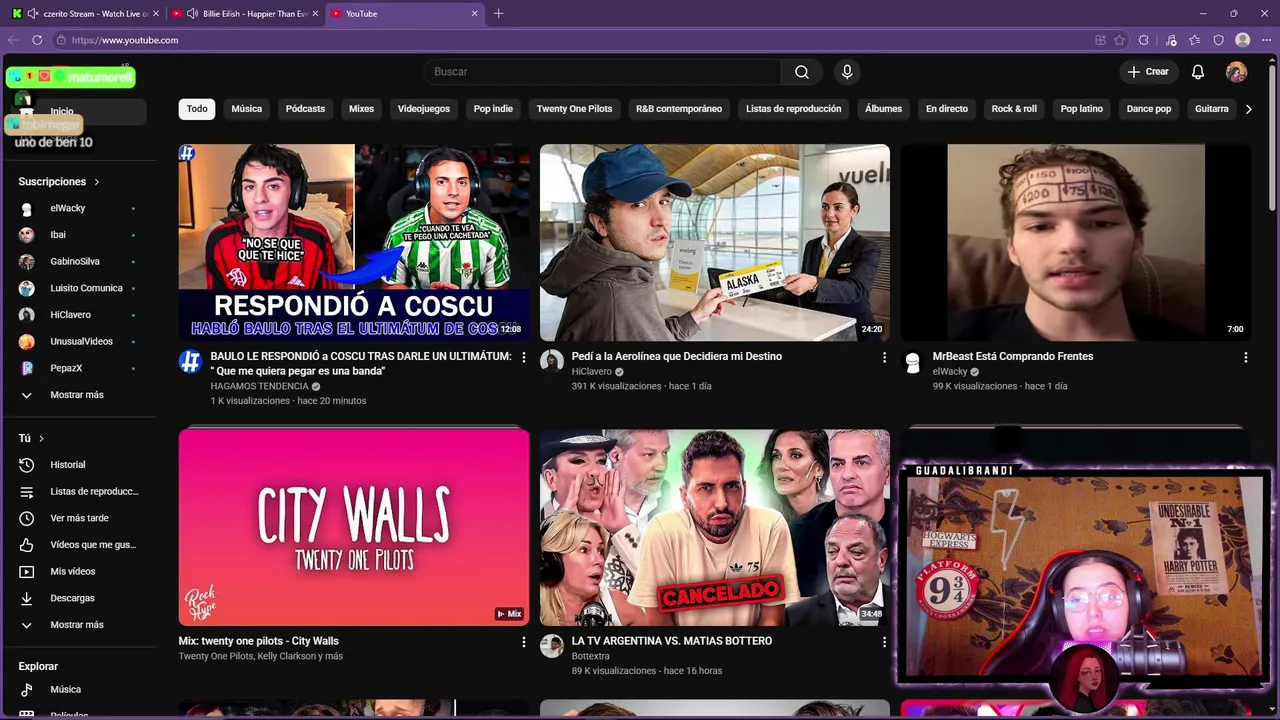Image resolution: width=1280 pixels, height=720 pixels.
Task: Open video title LA TV ARGENTINA VS. MATIAS BOTTERO
Action: pyautogui.click(x=672, y=641)
